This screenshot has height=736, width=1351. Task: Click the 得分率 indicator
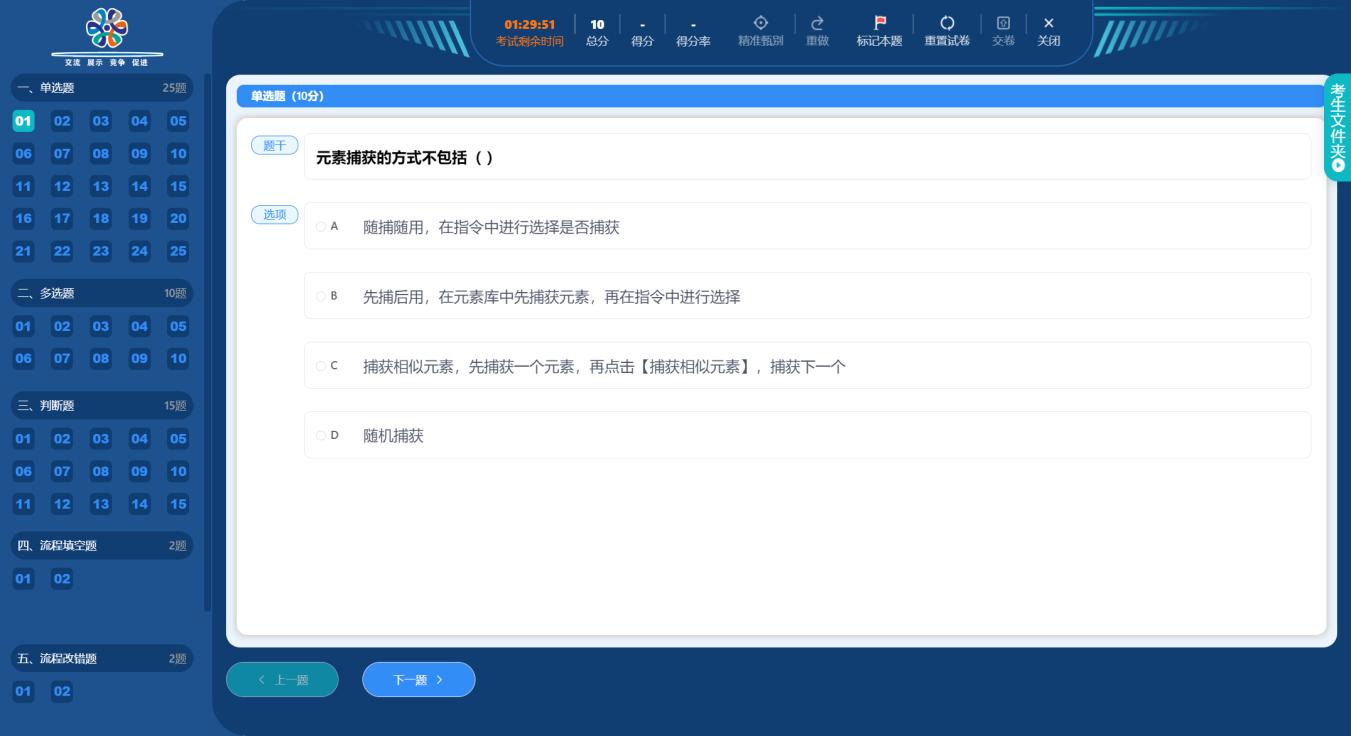pos(693,31)
